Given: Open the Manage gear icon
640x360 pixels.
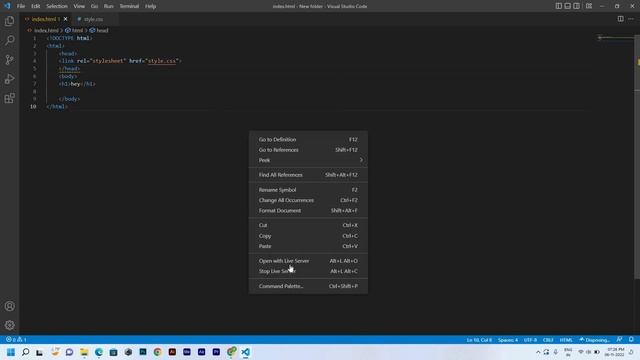Looking at the screenshot, I should point(9,325).
